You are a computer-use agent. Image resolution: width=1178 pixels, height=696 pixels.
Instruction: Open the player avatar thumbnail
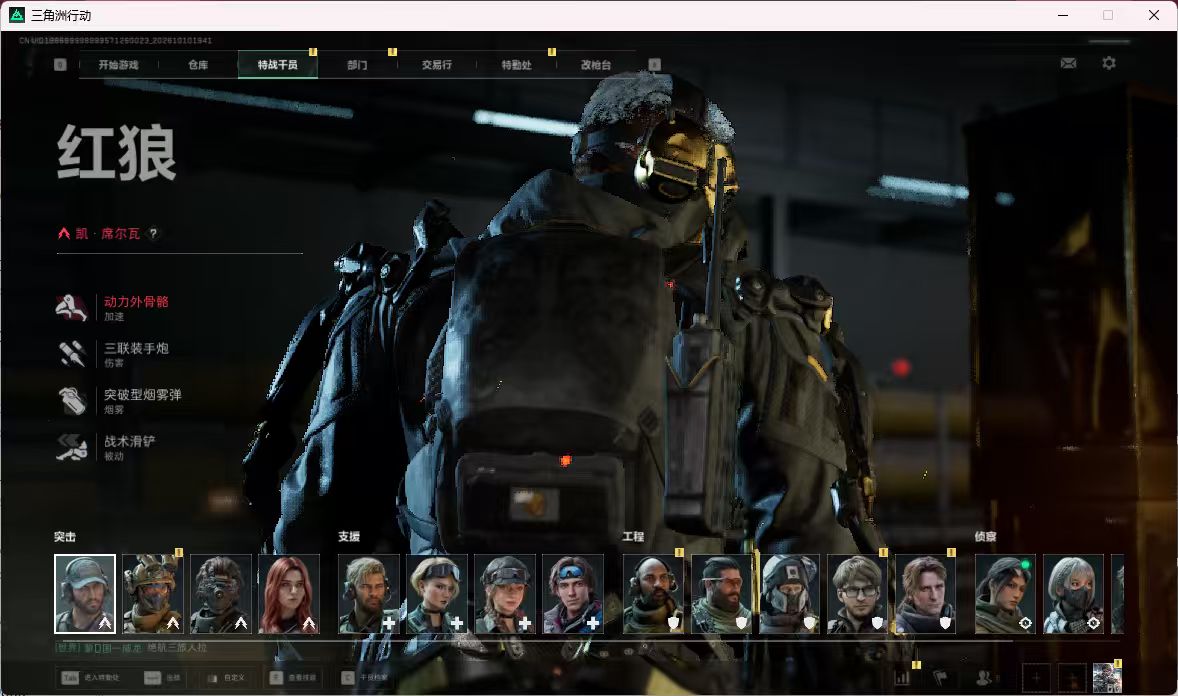click(1107, 678)
